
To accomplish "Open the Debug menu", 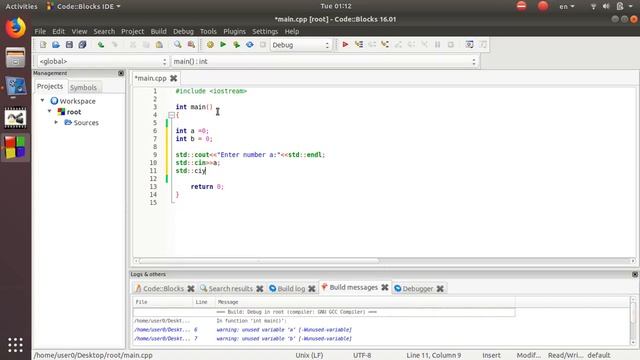I will click(x=183, y=31).
